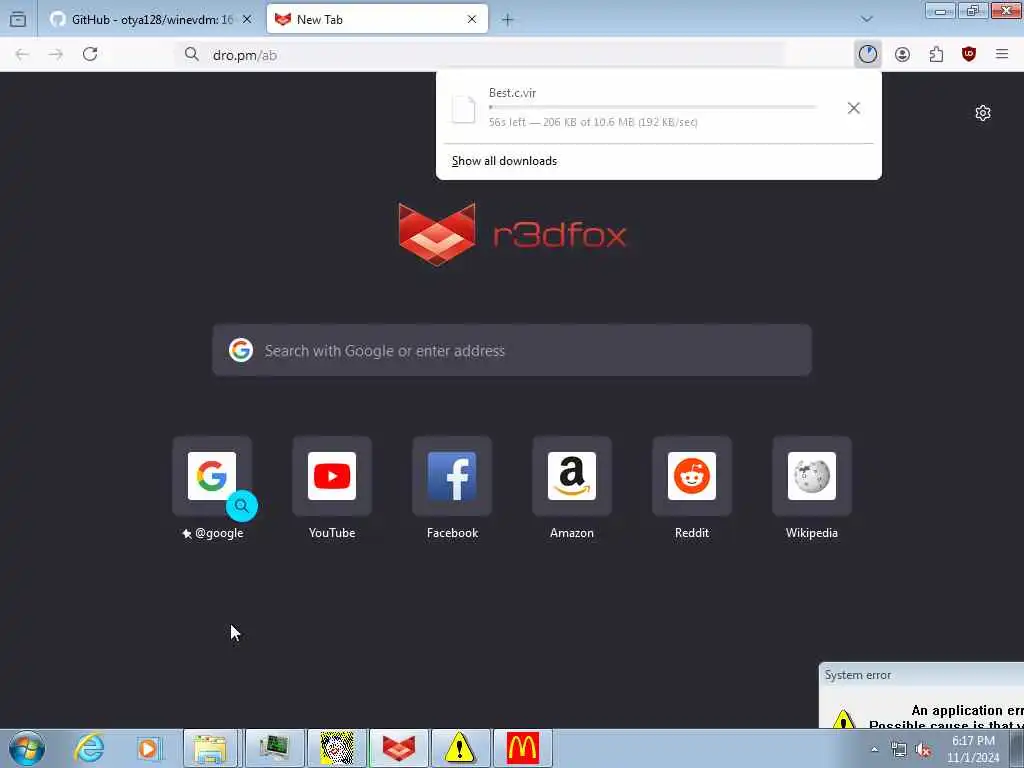Close the New Tab tab
The height and width of the screenshot is (768, 1024).
(x=472, y=20)
